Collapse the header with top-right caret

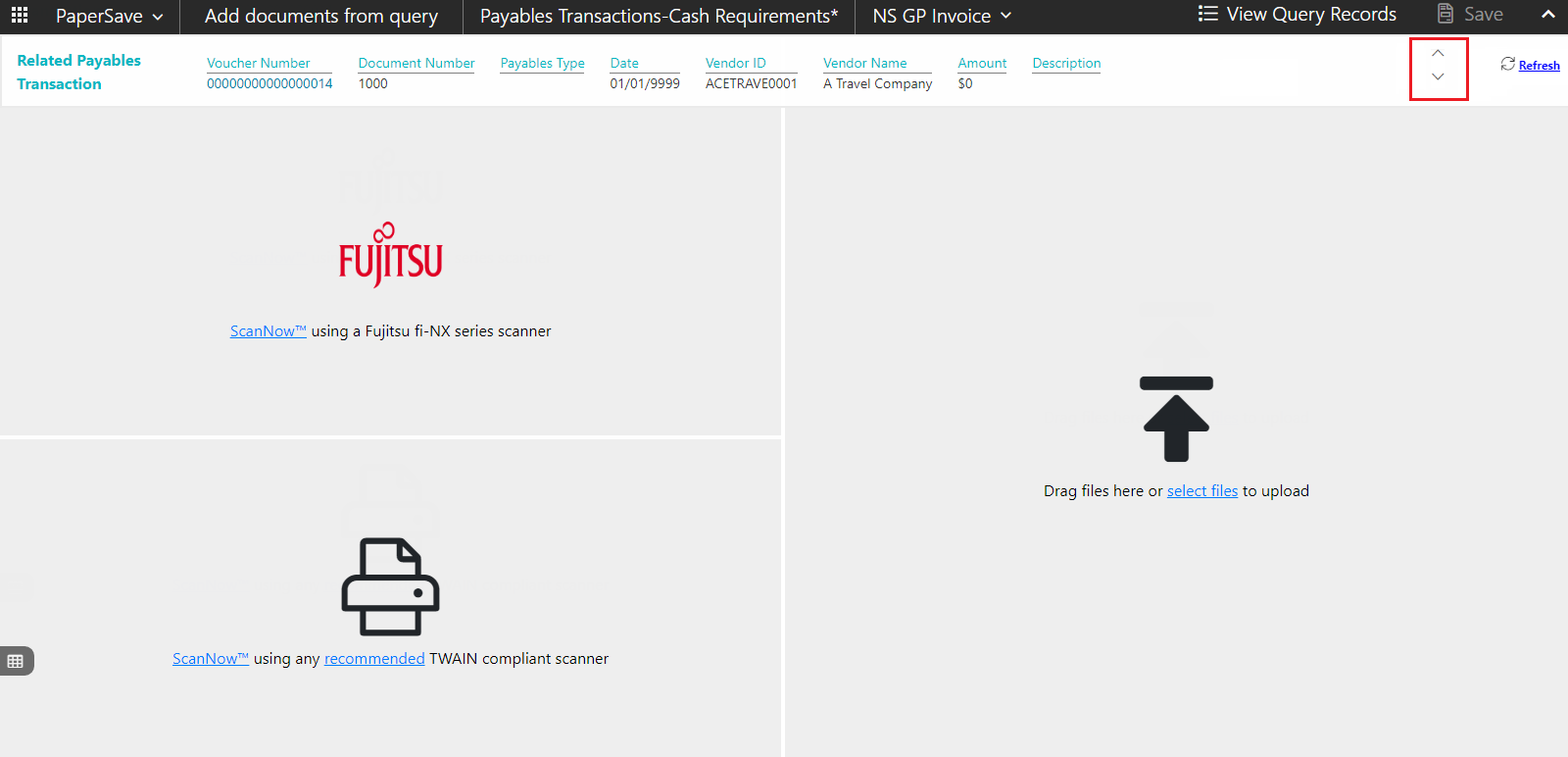pyautogui.click(x=1548, y=15)
